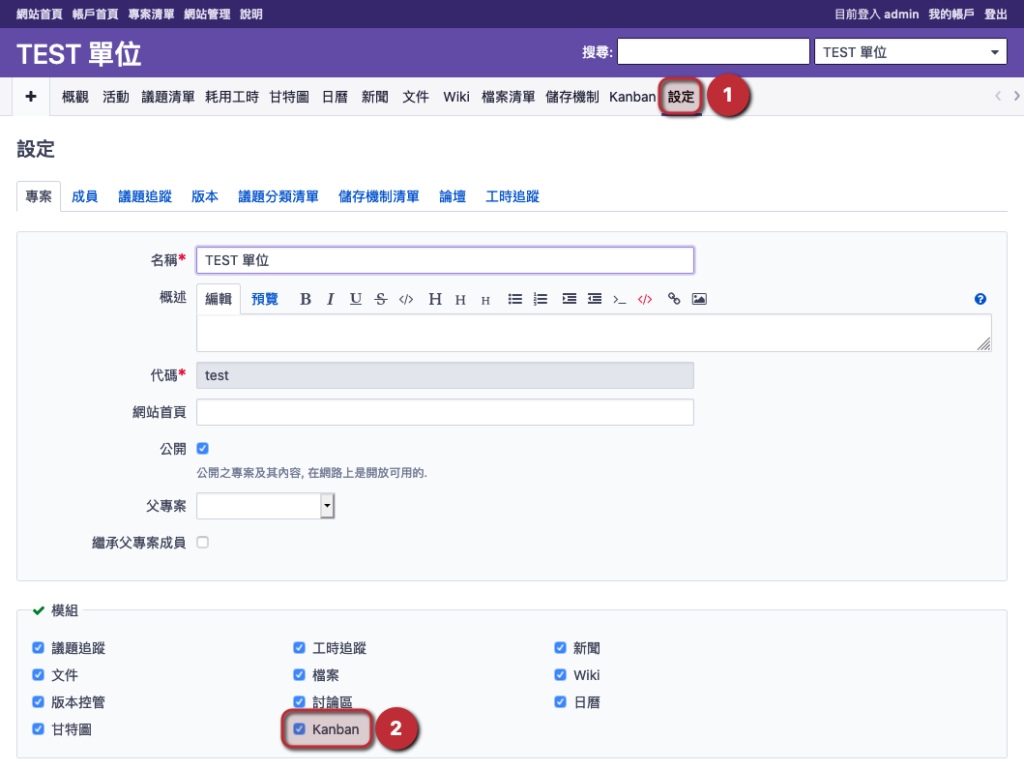The image size is (1024, 770).
Task: Uncheck the 公開 checkbox
Action: (202, 449)
